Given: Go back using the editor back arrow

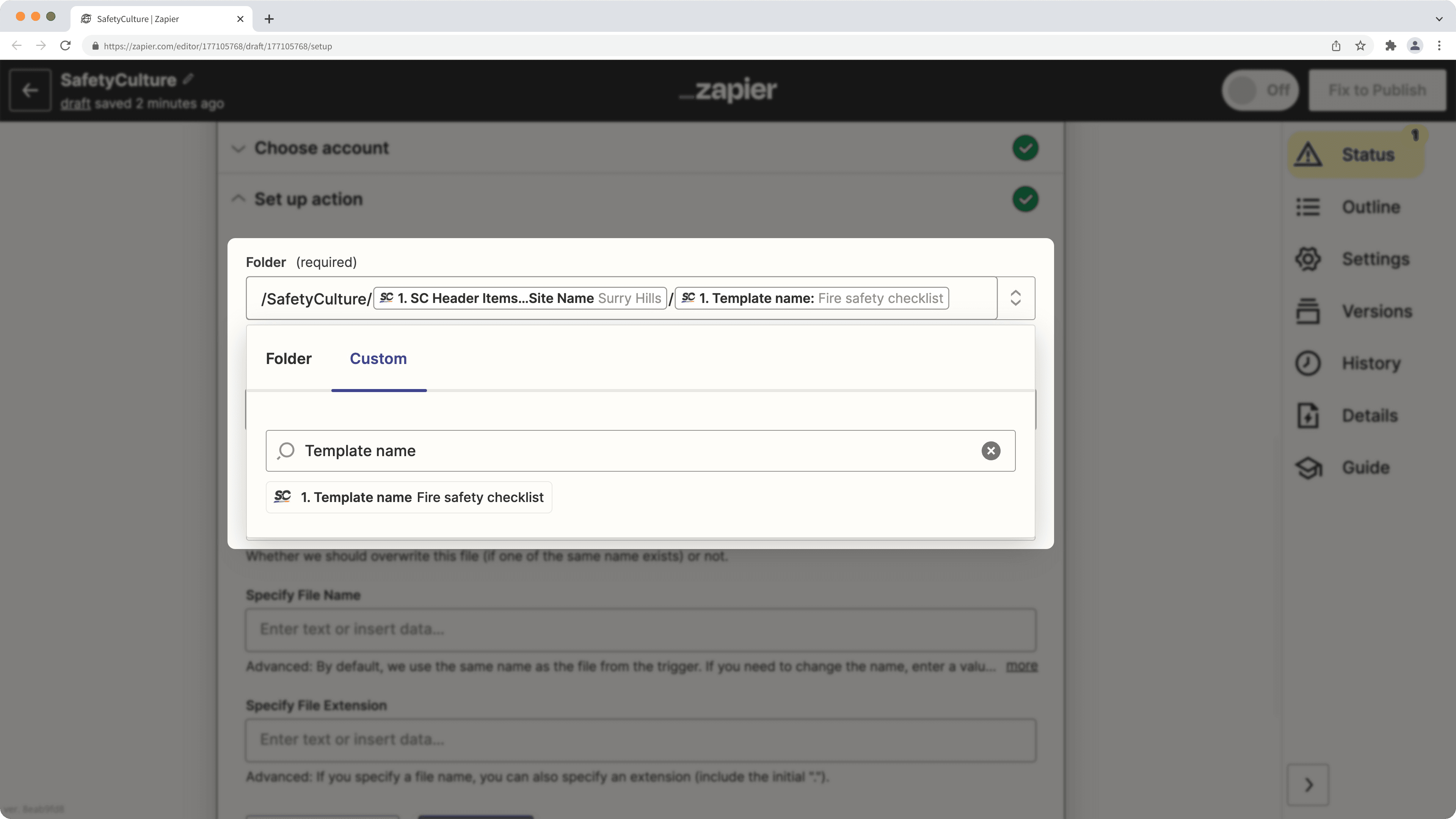Looking at the screenshot, I should pos(30,90).
